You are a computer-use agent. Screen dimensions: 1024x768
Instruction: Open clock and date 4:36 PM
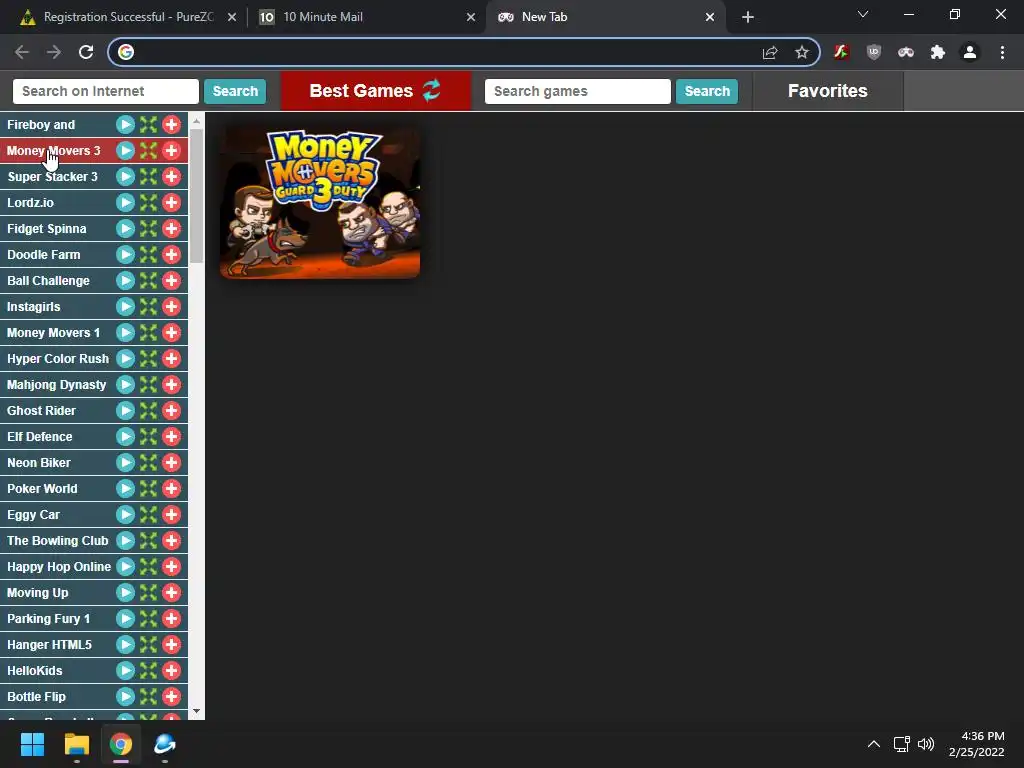pyautogui.click(x=977, y=744)
